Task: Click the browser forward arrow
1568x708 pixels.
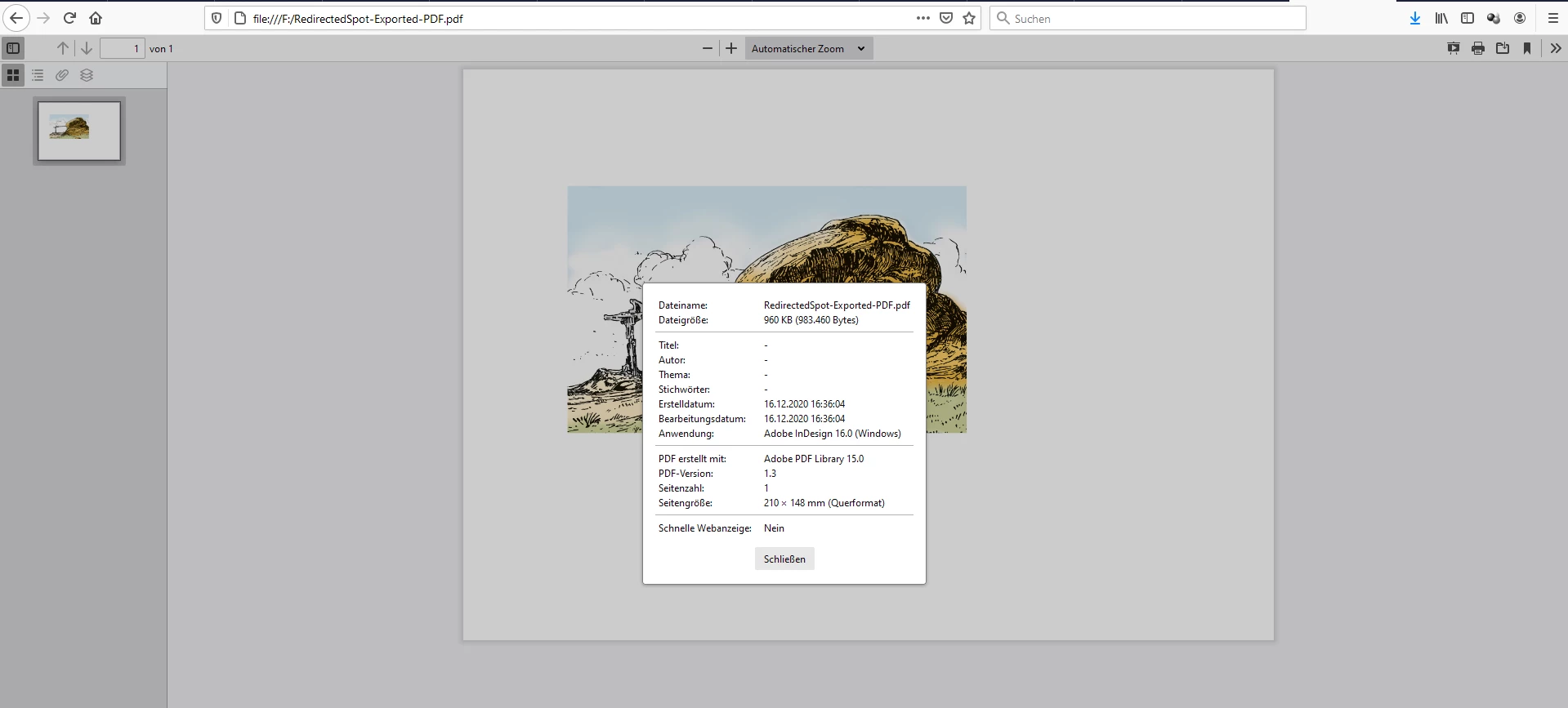Action: click(43, 18)
